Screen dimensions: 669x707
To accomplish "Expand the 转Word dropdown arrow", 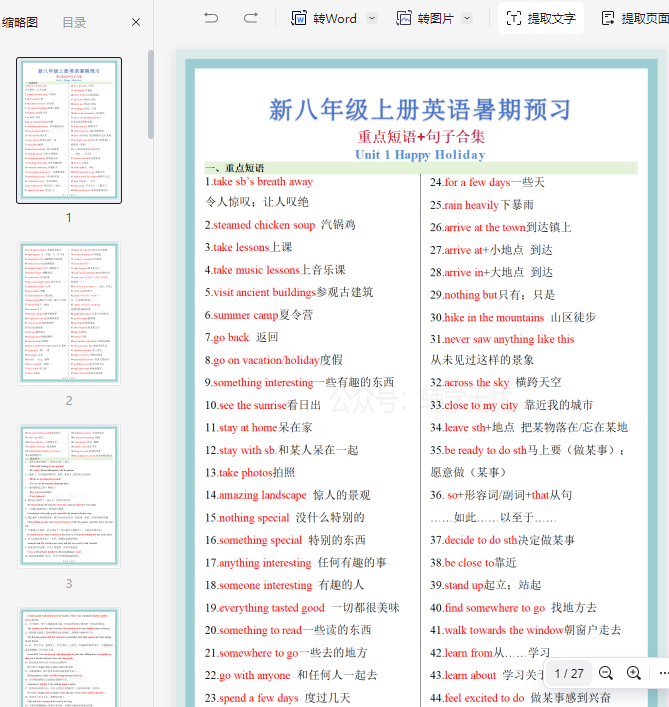I will tap(372, 18).
